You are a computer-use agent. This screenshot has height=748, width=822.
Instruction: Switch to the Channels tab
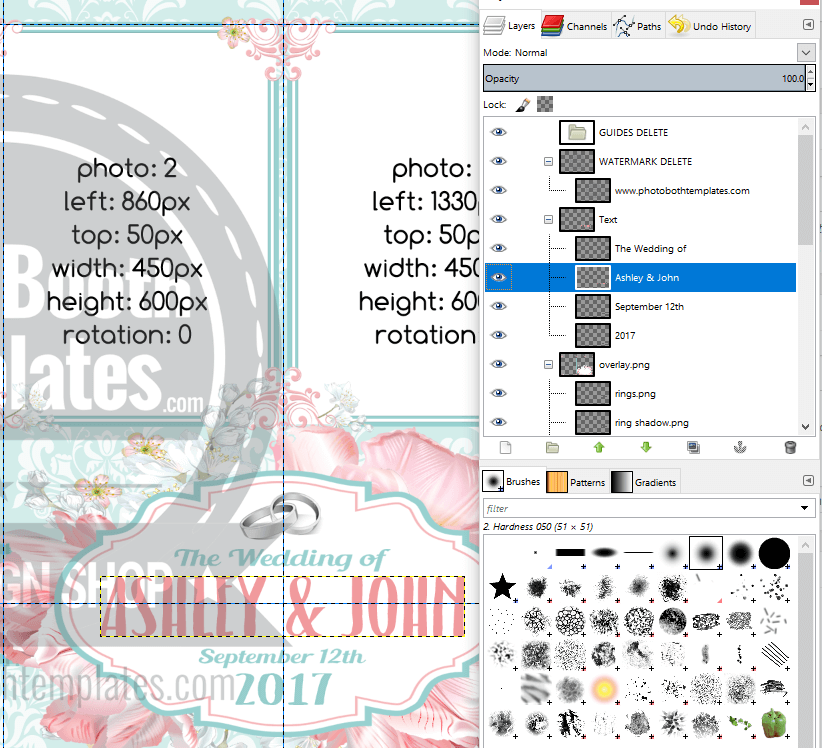click(575, 26)
